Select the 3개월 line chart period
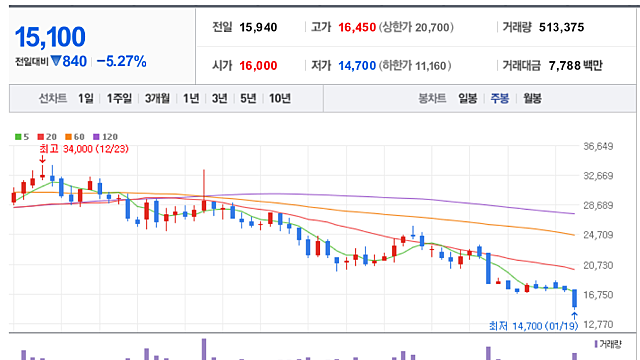 157,98
